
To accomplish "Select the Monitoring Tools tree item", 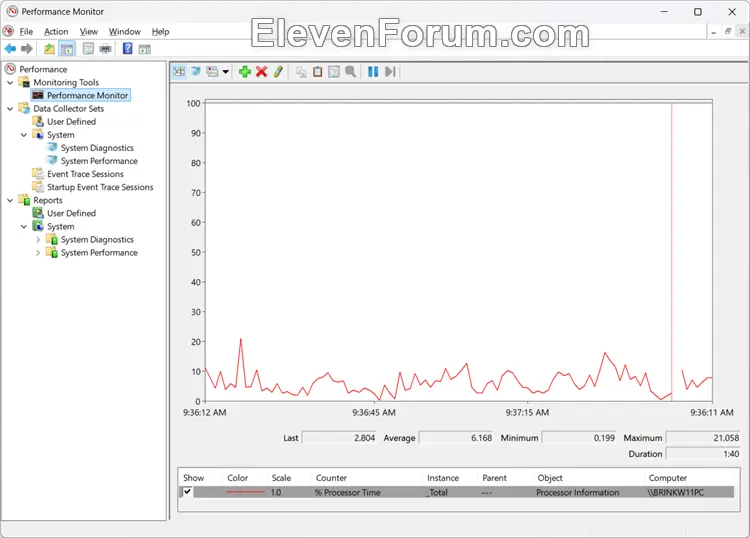I will pos(66,82).
